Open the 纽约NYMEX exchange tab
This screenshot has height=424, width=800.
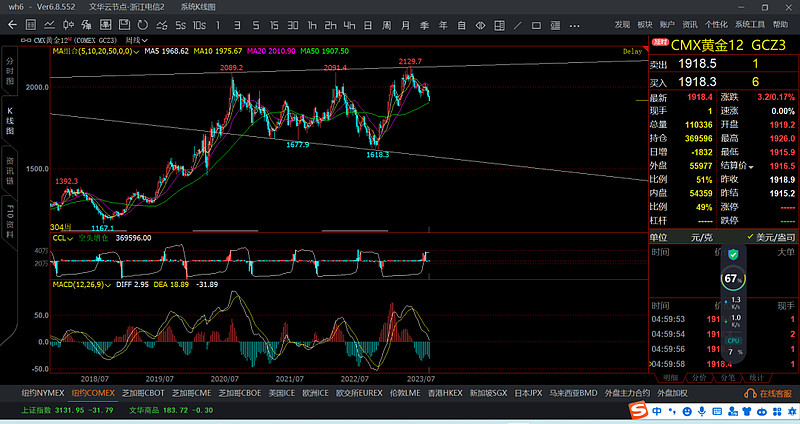point(43,393)
